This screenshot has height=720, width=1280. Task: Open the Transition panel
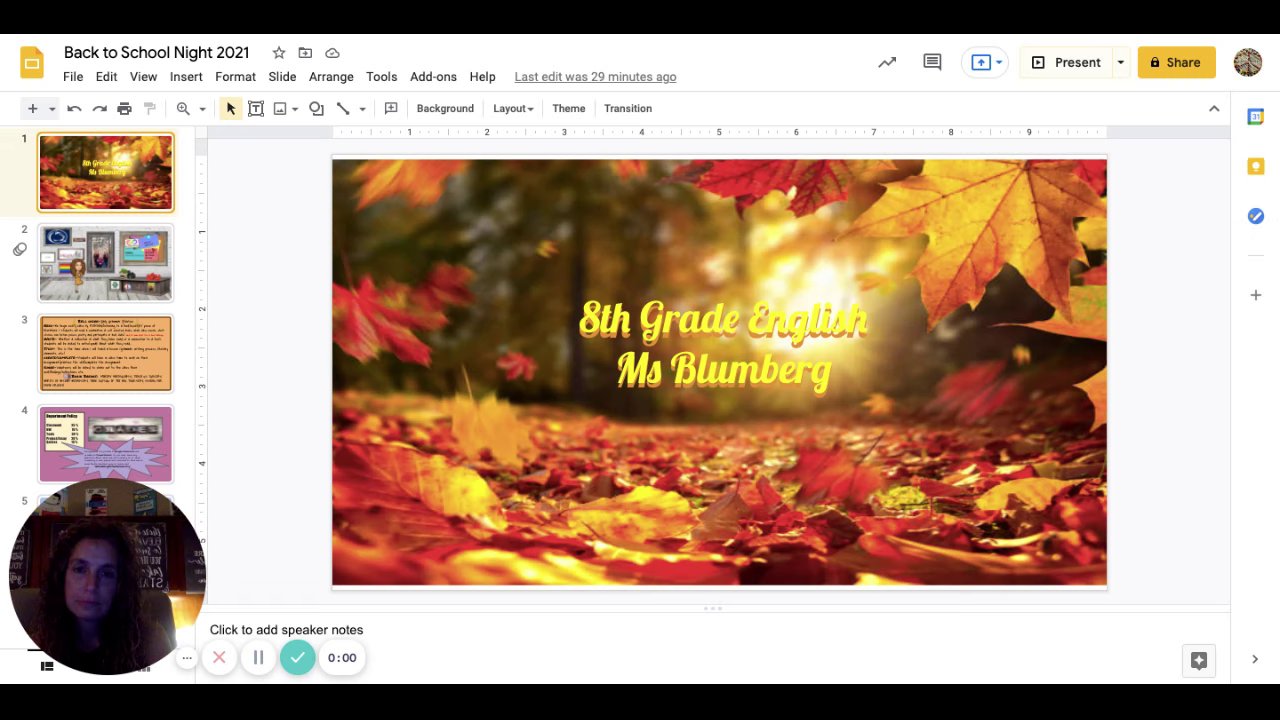(628, 108)
